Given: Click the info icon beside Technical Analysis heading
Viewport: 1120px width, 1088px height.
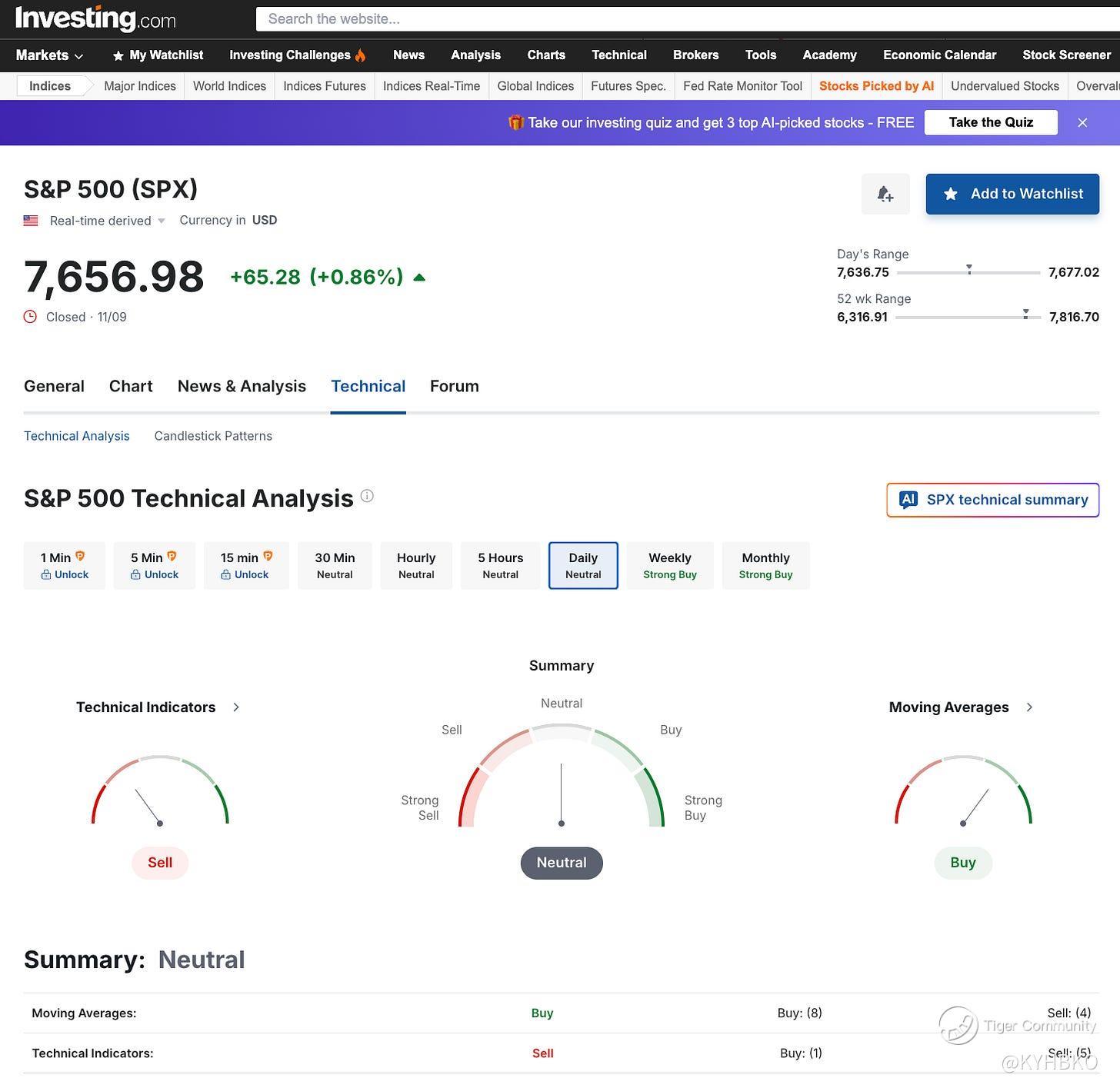Looking at the screenshot, I should [x=367, y=496].
